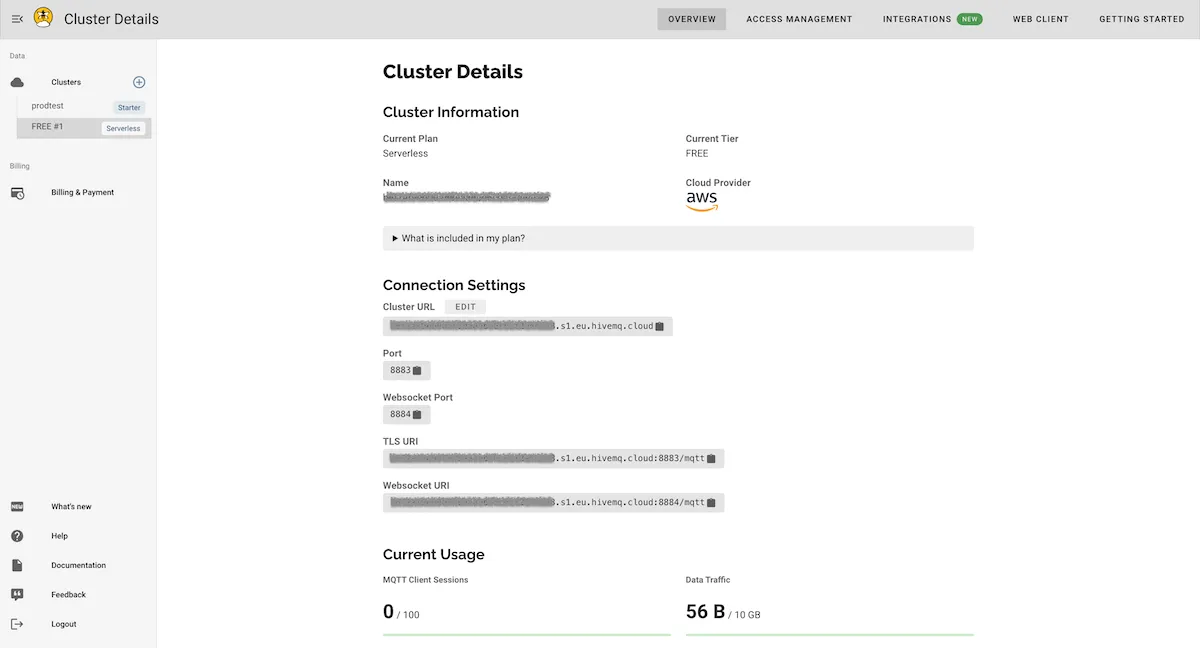This screenshot has height=648, width=1200.
Task: Click the 'Connection Settings' heading
Action: click(x=454, y=285)
